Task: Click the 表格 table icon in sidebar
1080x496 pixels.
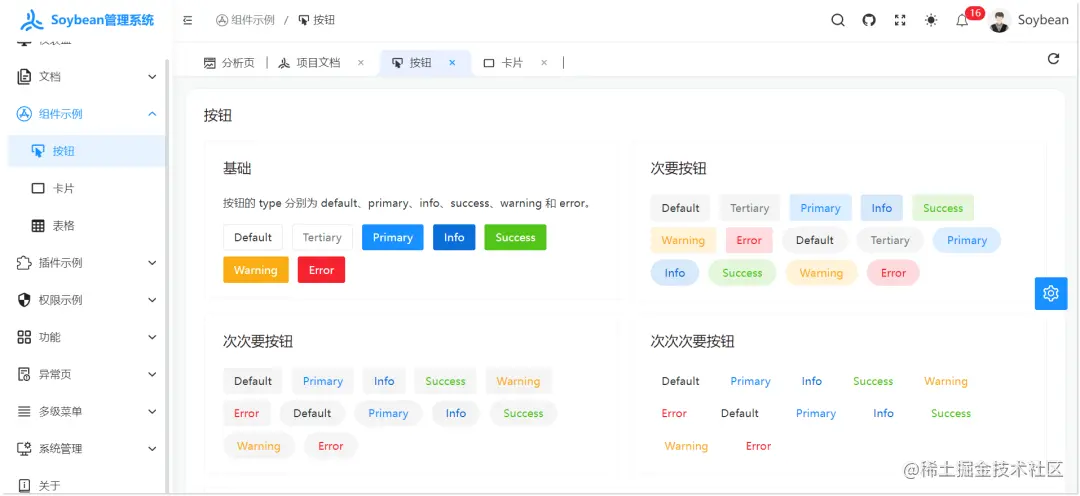Action: (39, 225)
